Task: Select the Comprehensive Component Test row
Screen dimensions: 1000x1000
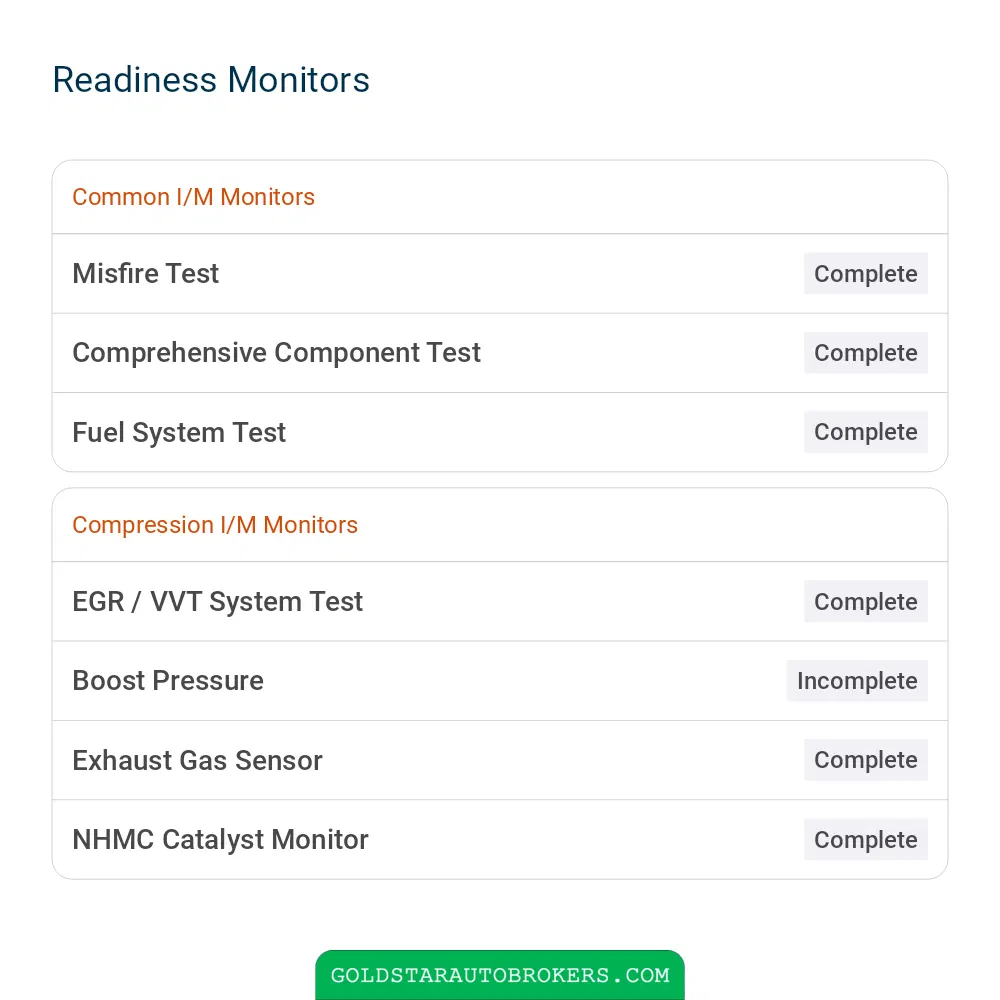Action: coord(500,353)
